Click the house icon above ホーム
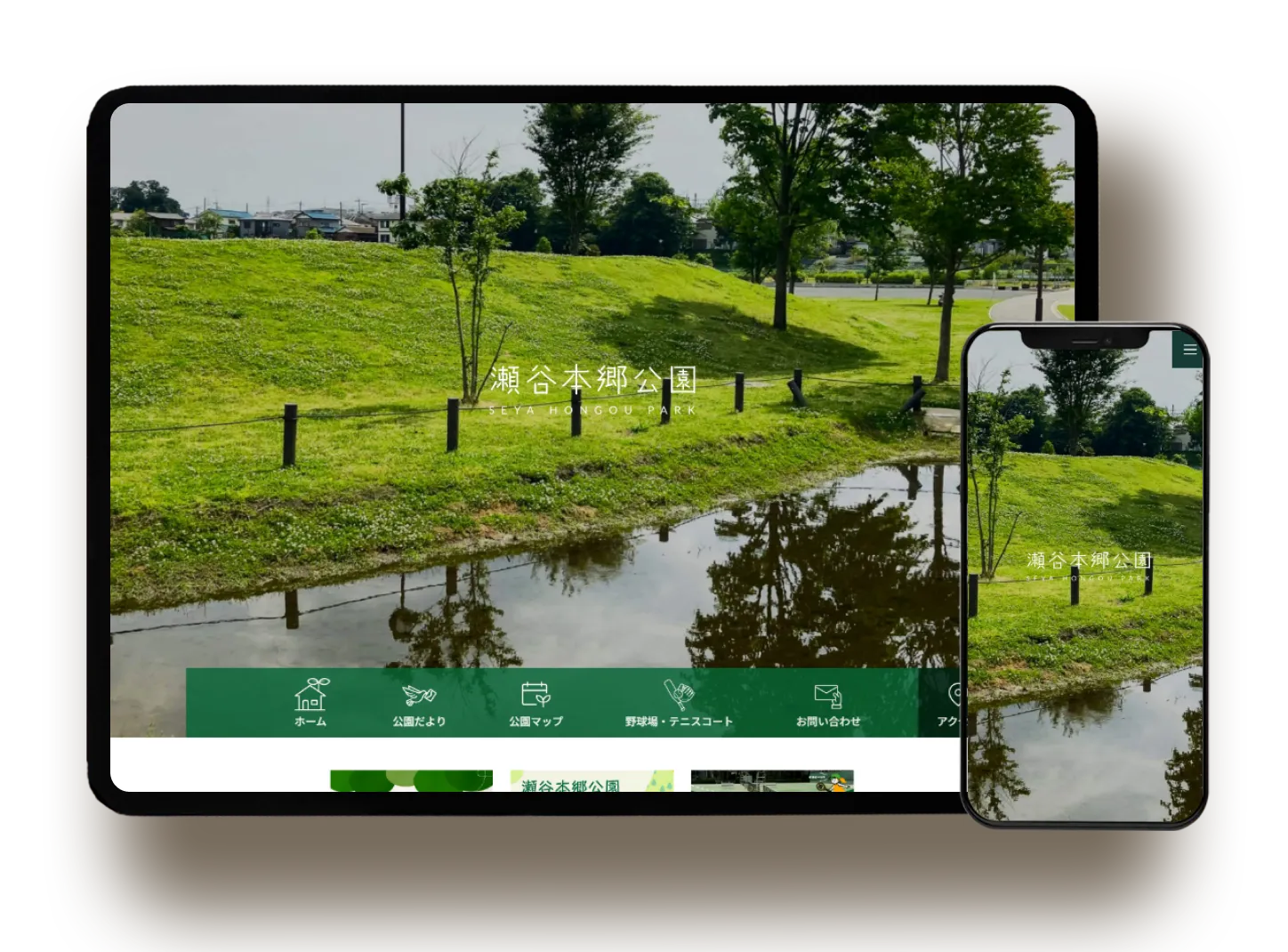Screen dimensions: 1288x952 coord(310,693)
